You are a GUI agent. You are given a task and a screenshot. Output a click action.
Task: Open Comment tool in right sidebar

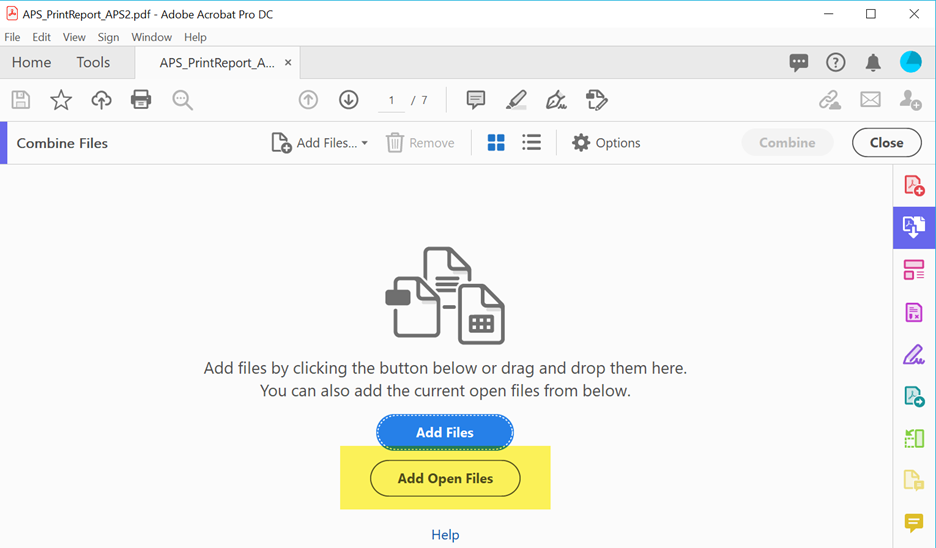[x=914, y=522]
